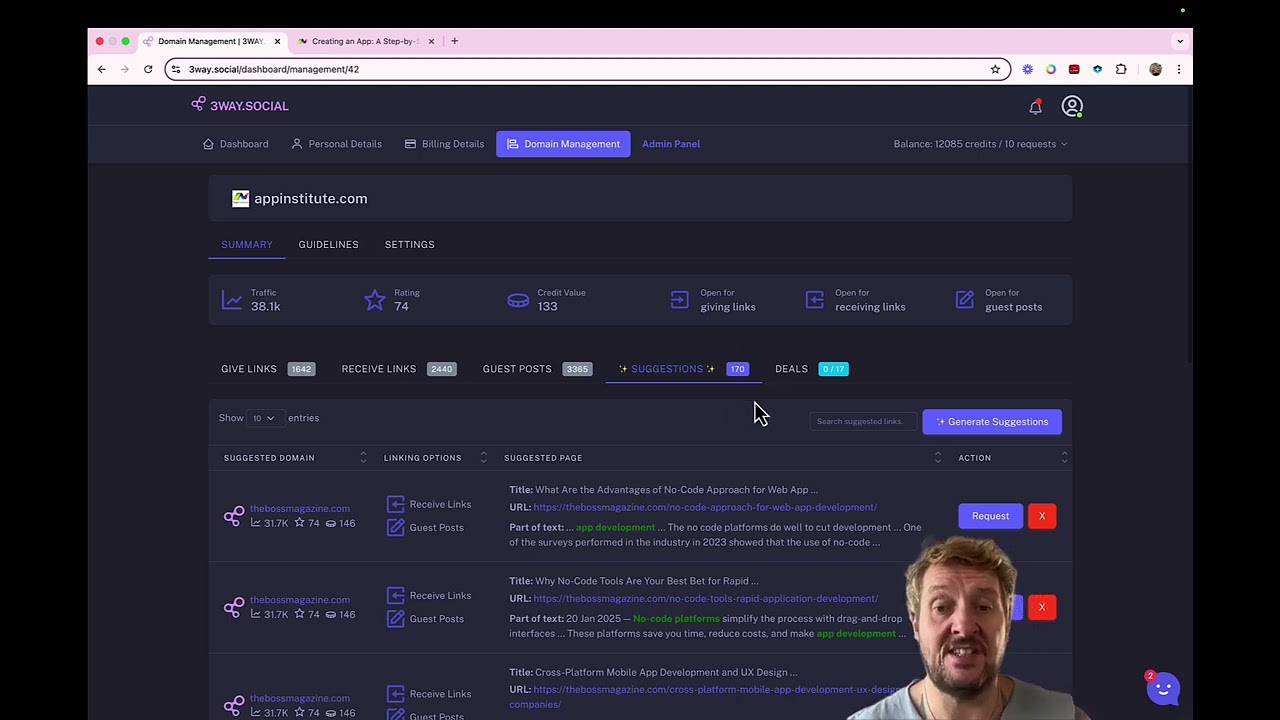Open first thebossmagazine.com domain link
1280x720 pixels.
tap(300, 508)
